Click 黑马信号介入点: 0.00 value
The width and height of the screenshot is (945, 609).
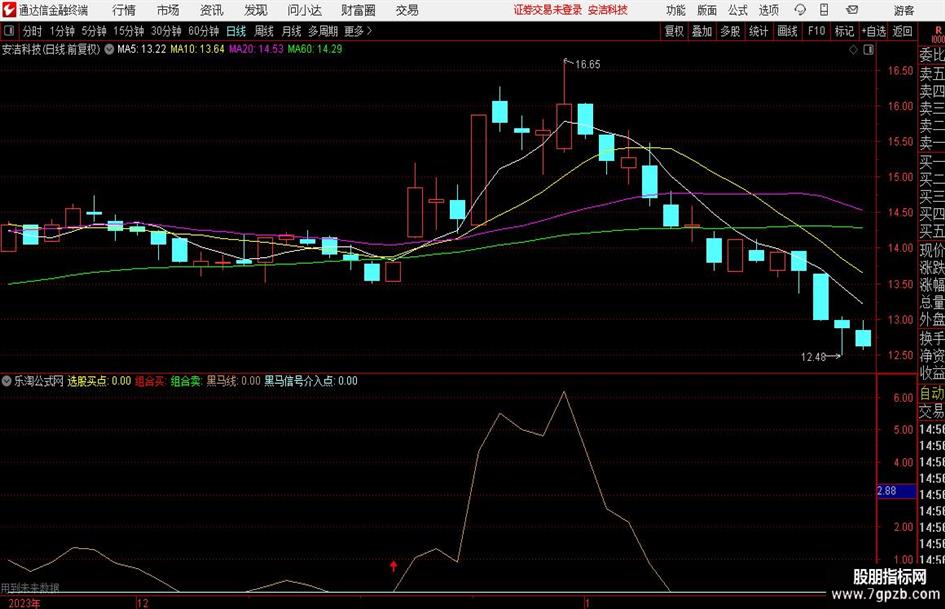311,381
